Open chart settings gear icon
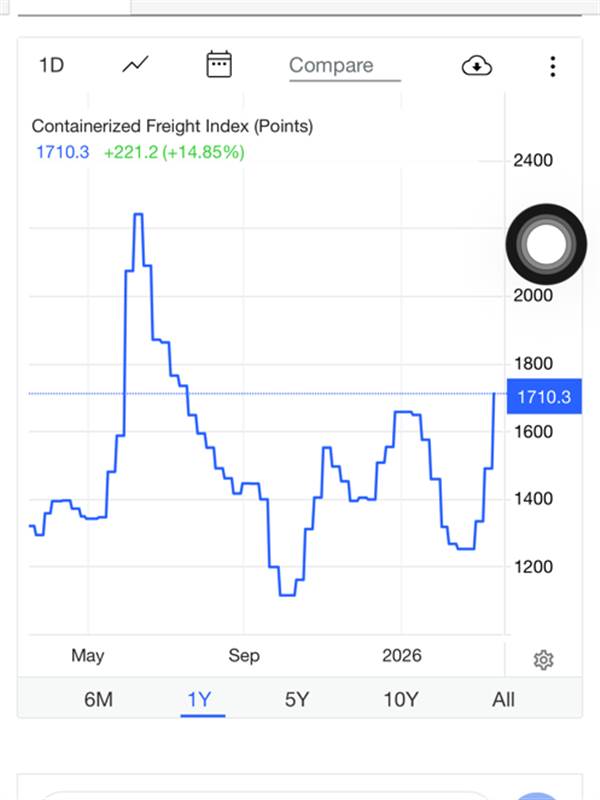 point(543,660)
